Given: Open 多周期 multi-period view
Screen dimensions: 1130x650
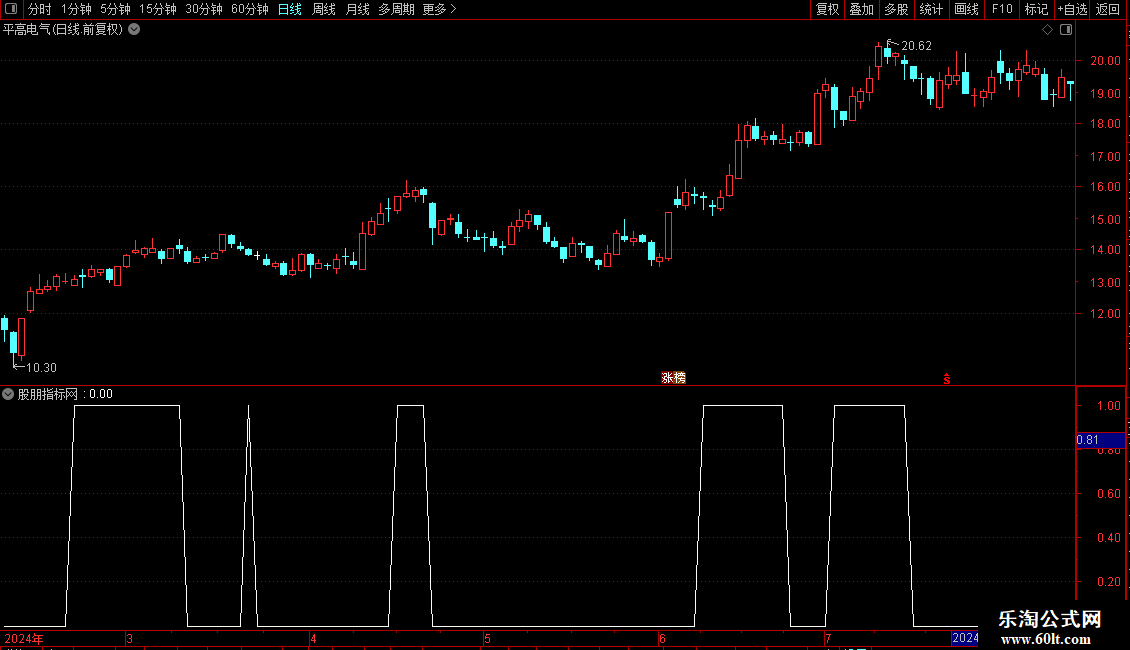Looking at the screenshot, I should tap(396, 9).
